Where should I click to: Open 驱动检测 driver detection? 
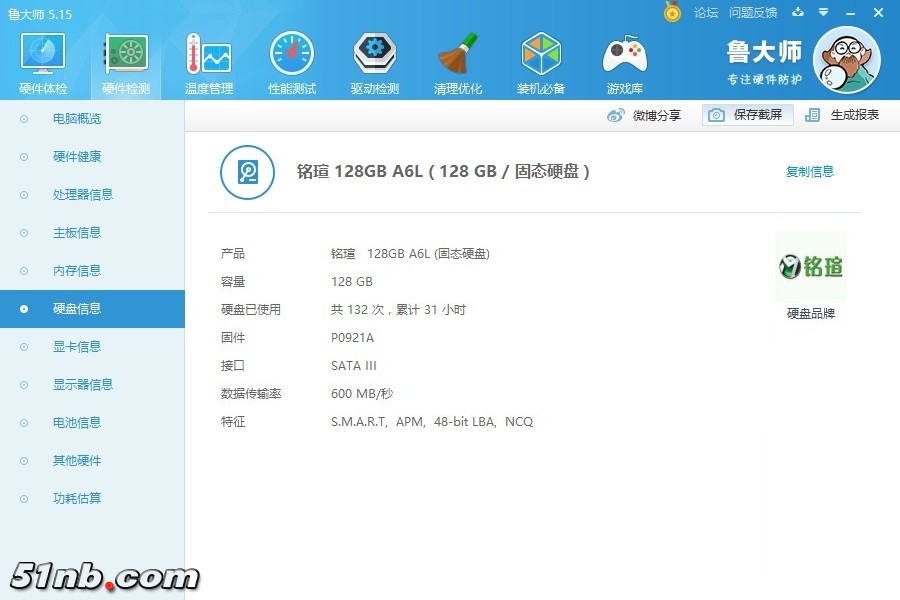tap(375, 63)
